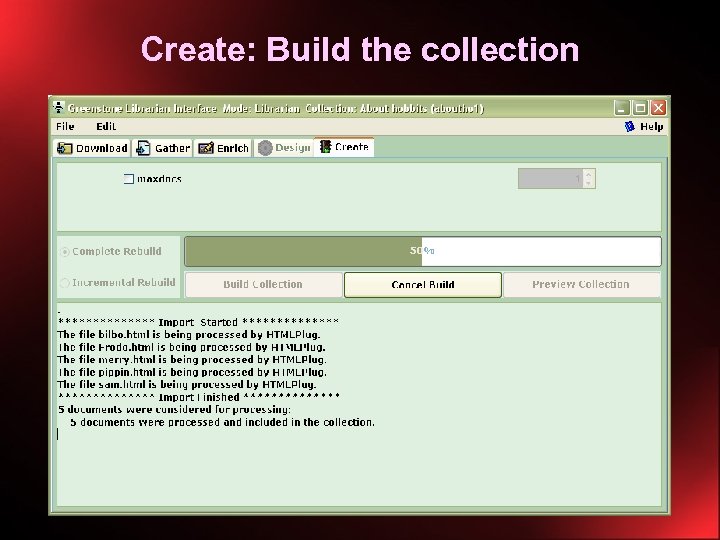Click the Frodo.html log line

[191, 347]
